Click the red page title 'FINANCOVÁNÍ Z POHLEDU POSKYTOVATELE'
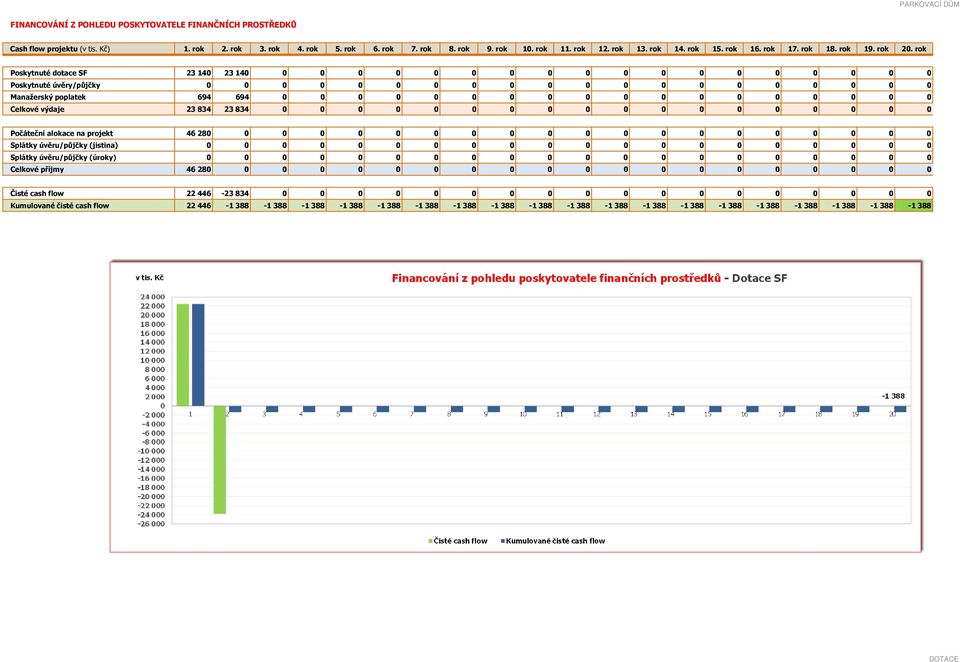960x662 pixels. click(153, 25)
